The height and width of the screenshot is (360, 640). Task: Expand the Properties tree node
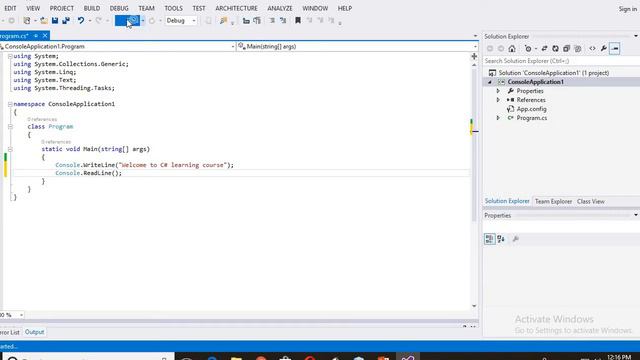[498, 91]
